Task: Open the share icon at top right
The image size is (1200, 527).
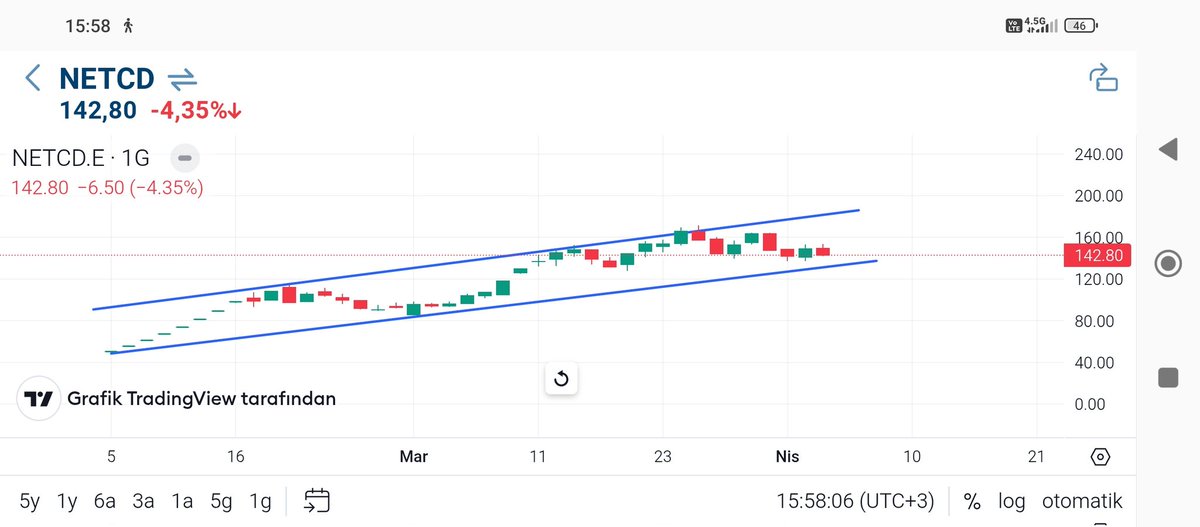Action: 1102,78
